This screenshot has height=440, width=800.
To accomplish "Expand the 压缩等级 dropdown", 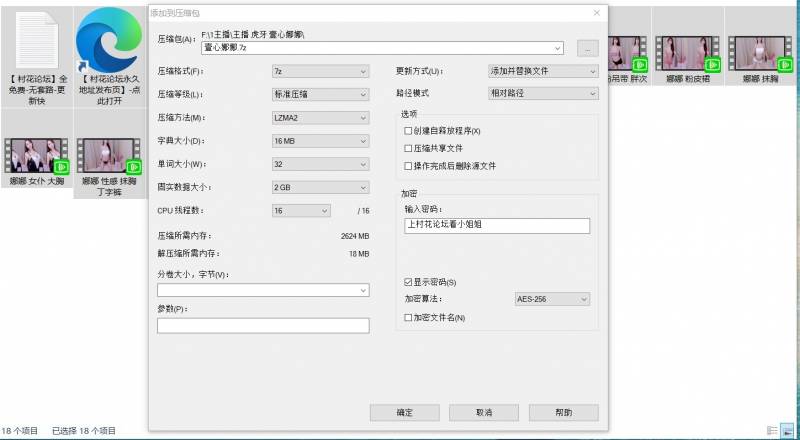I will point(320,95).
